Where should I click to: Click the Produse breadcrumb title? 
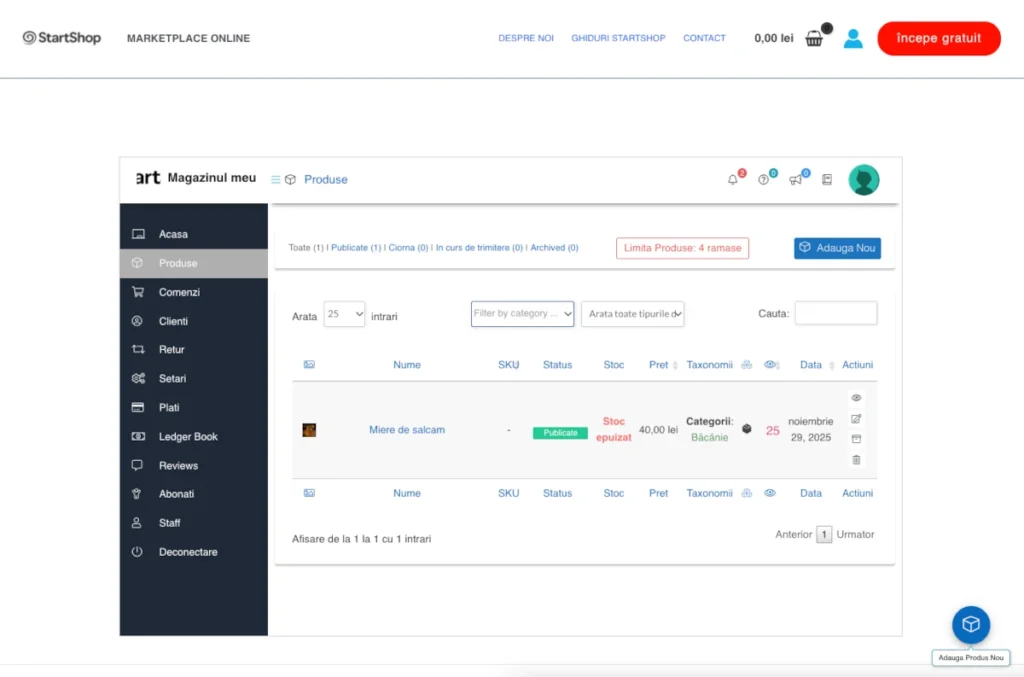(x=325, y=180)
